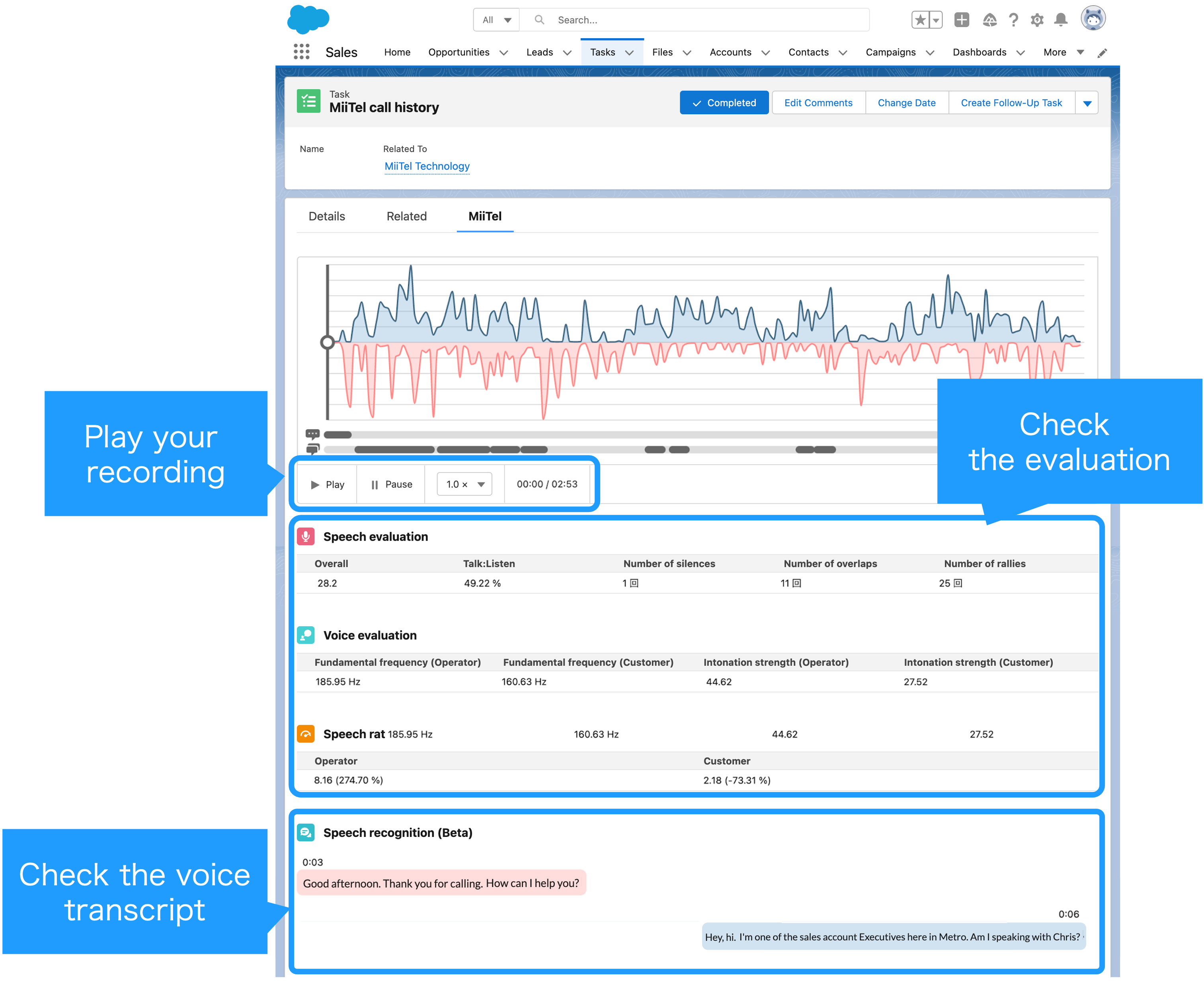1204x987 pixels.
Task: Click the Speech rate gauge icon
Action: [x=306, y=733]
